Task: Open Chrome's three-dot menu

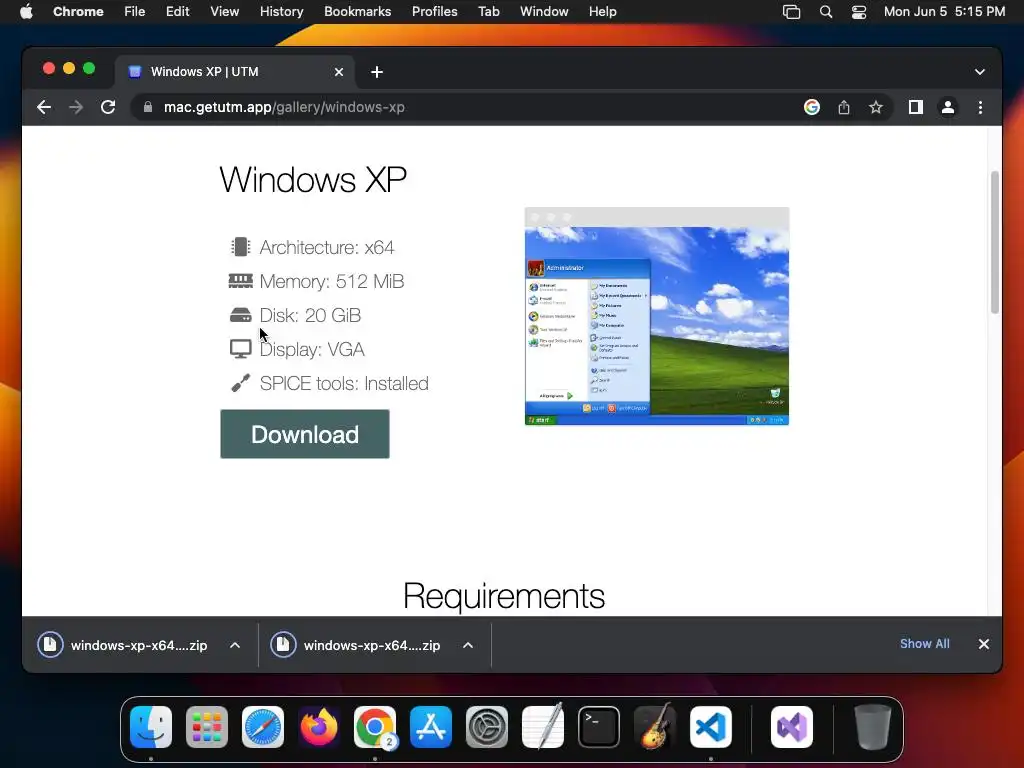Action: click(980, 107)
